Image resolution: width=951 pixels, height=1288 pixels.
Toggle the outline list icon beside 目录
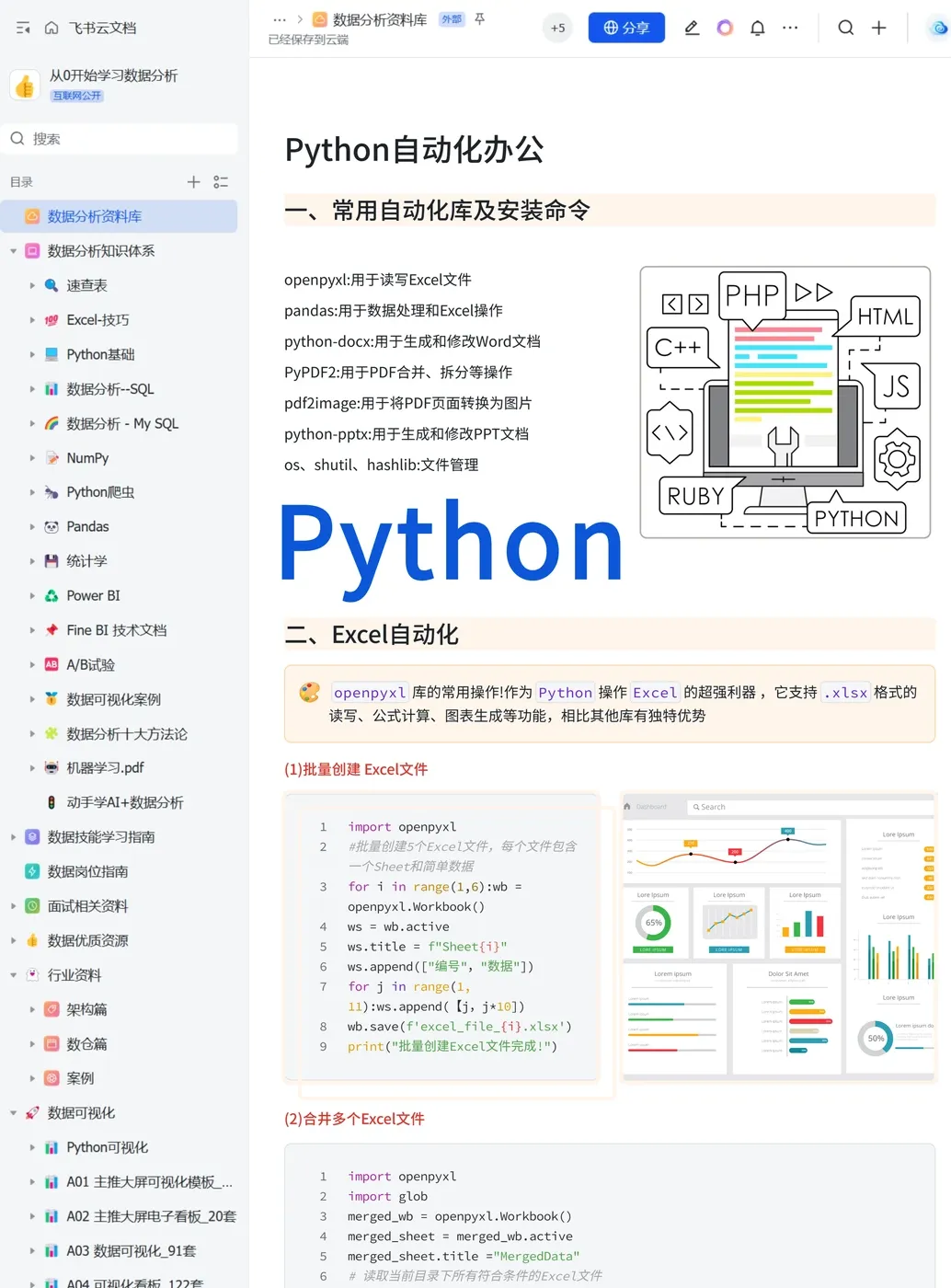point(221,182)
